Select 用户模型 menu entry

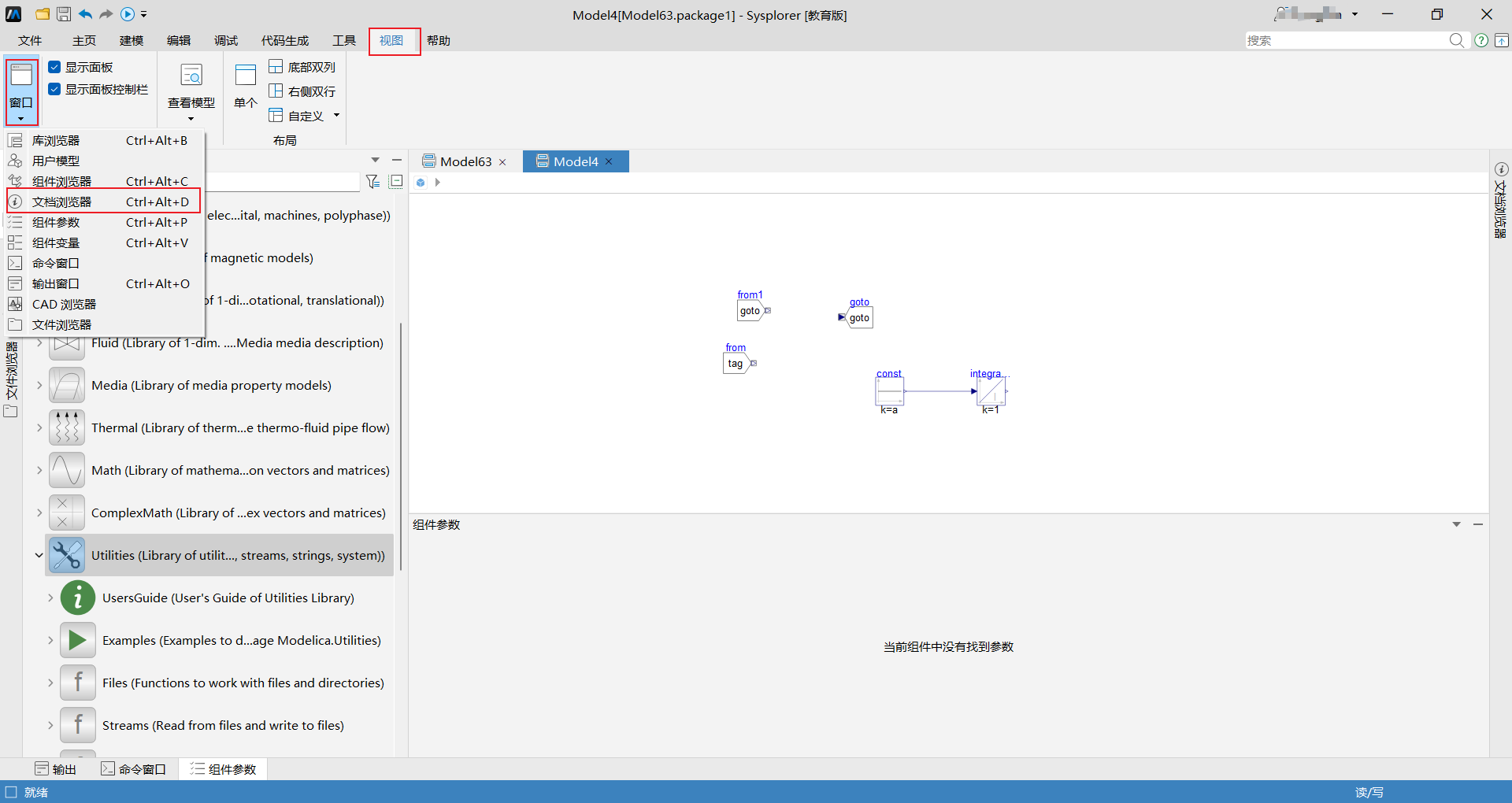[x=104, y=161]
